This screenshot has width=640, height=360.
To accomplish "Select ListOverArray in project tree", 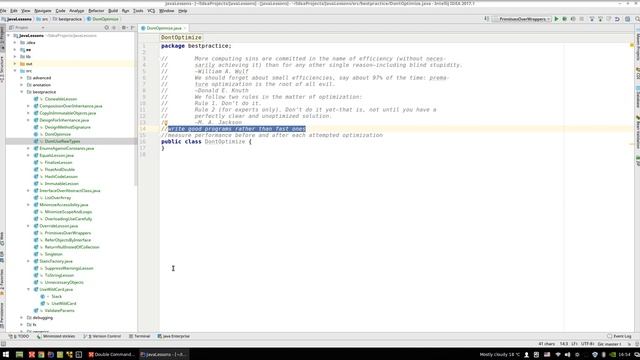I will pos(58,198).
